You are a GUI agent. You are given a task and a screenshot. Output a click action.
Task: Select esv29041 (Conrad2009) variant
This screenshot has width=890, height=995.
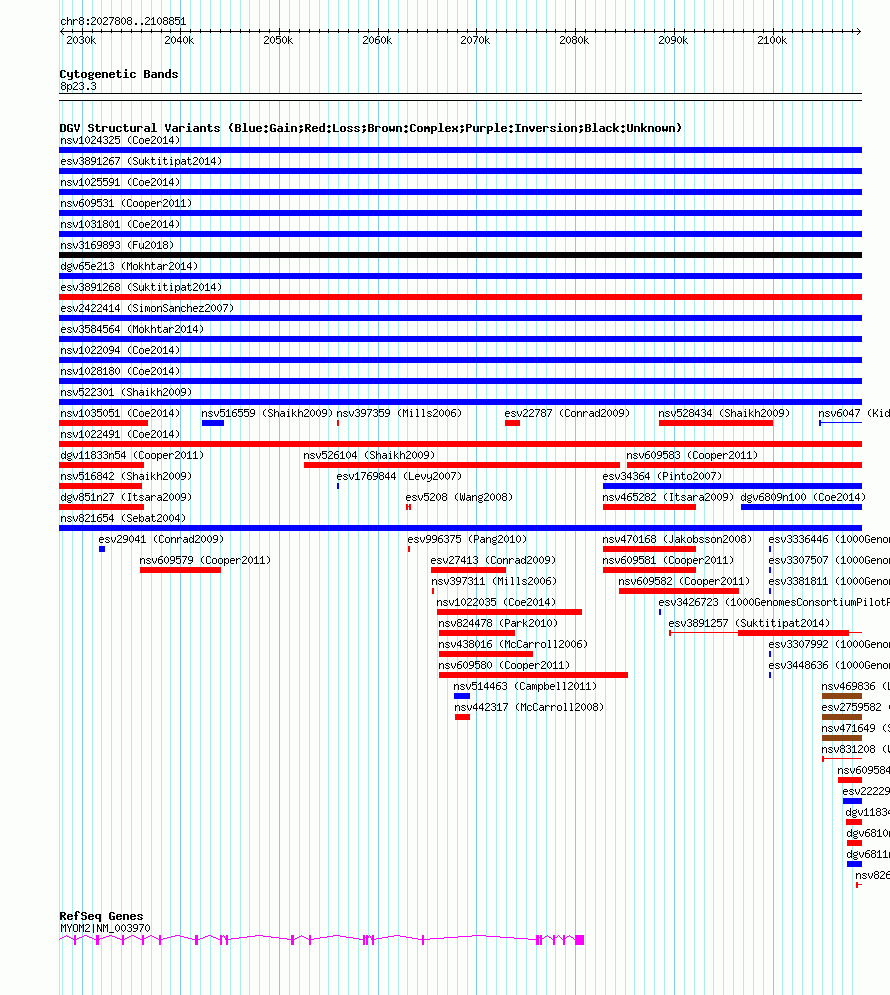(102, 549)
